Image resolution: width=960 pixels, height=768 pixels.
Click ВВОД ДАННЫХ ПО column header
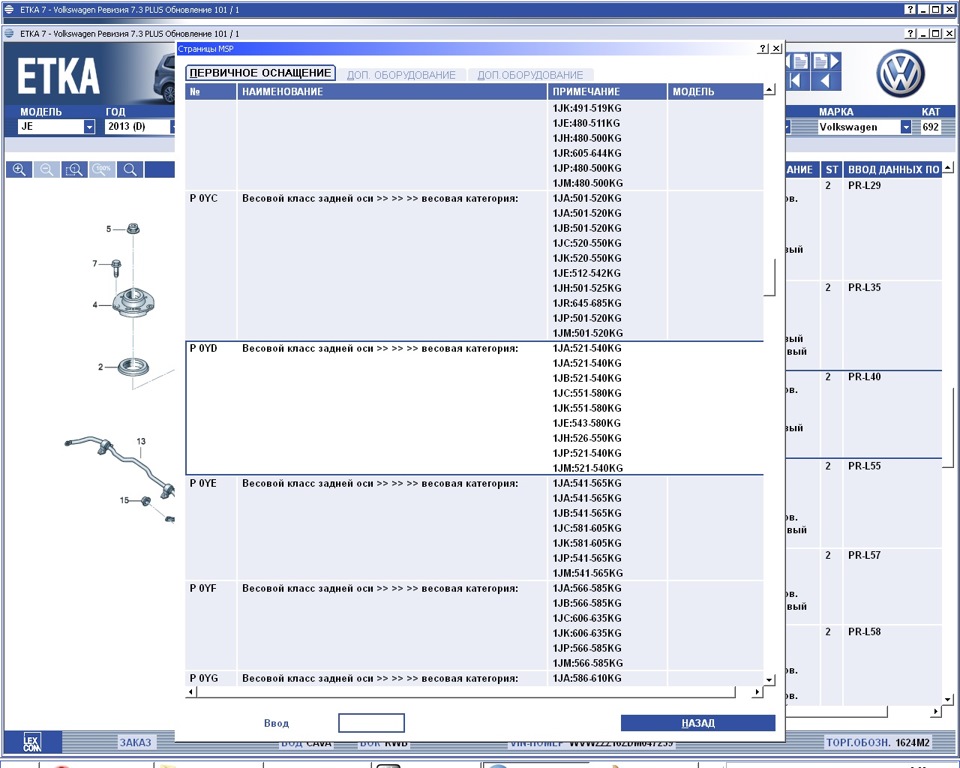click(893, 170)
